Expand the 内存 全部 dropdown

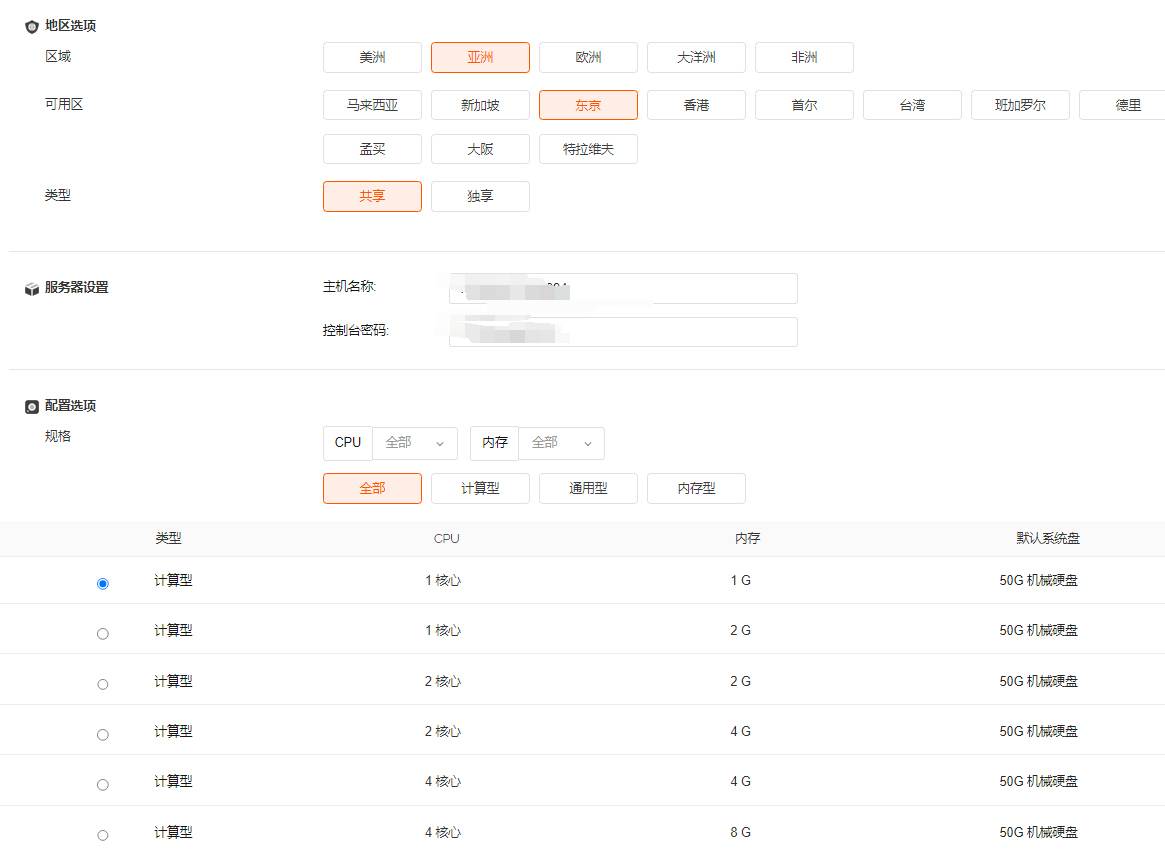click(561, 443)
